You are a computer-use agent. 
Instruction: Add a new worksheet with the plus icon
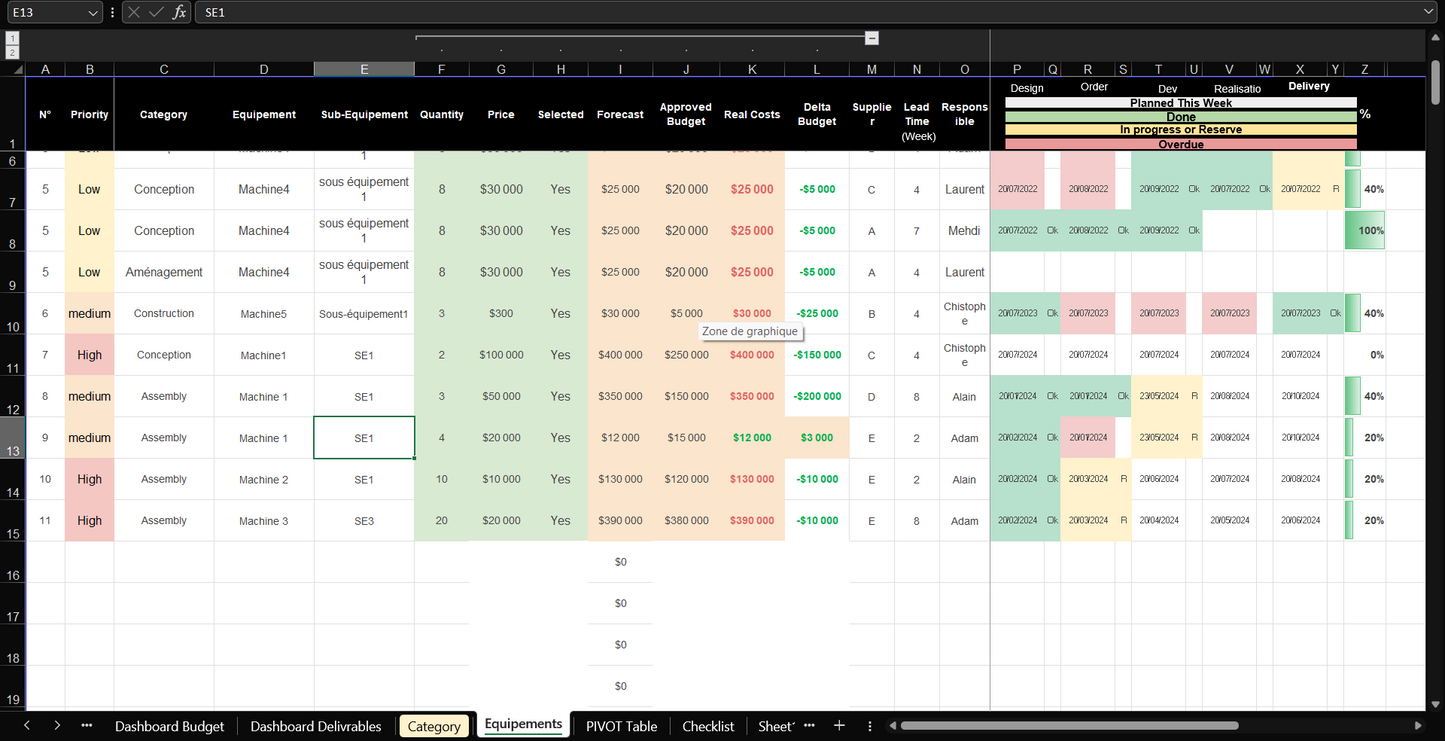[x=839, y=725]
